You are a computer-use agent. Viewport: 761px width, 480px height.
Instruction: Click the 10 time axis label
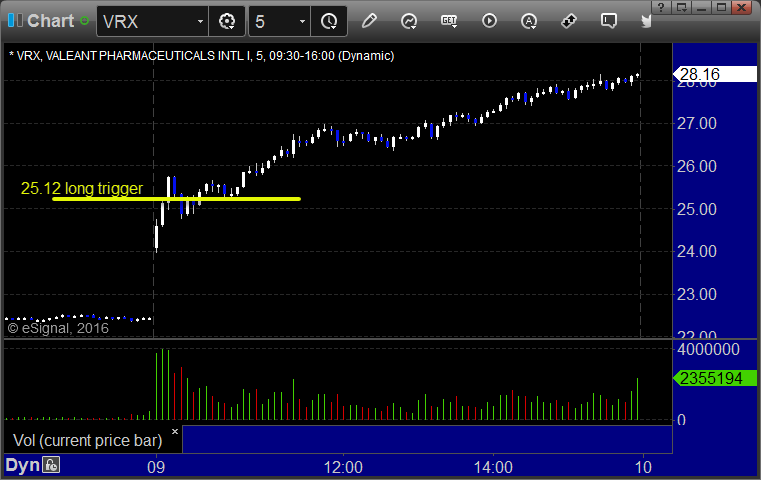[x=643, y=467]
